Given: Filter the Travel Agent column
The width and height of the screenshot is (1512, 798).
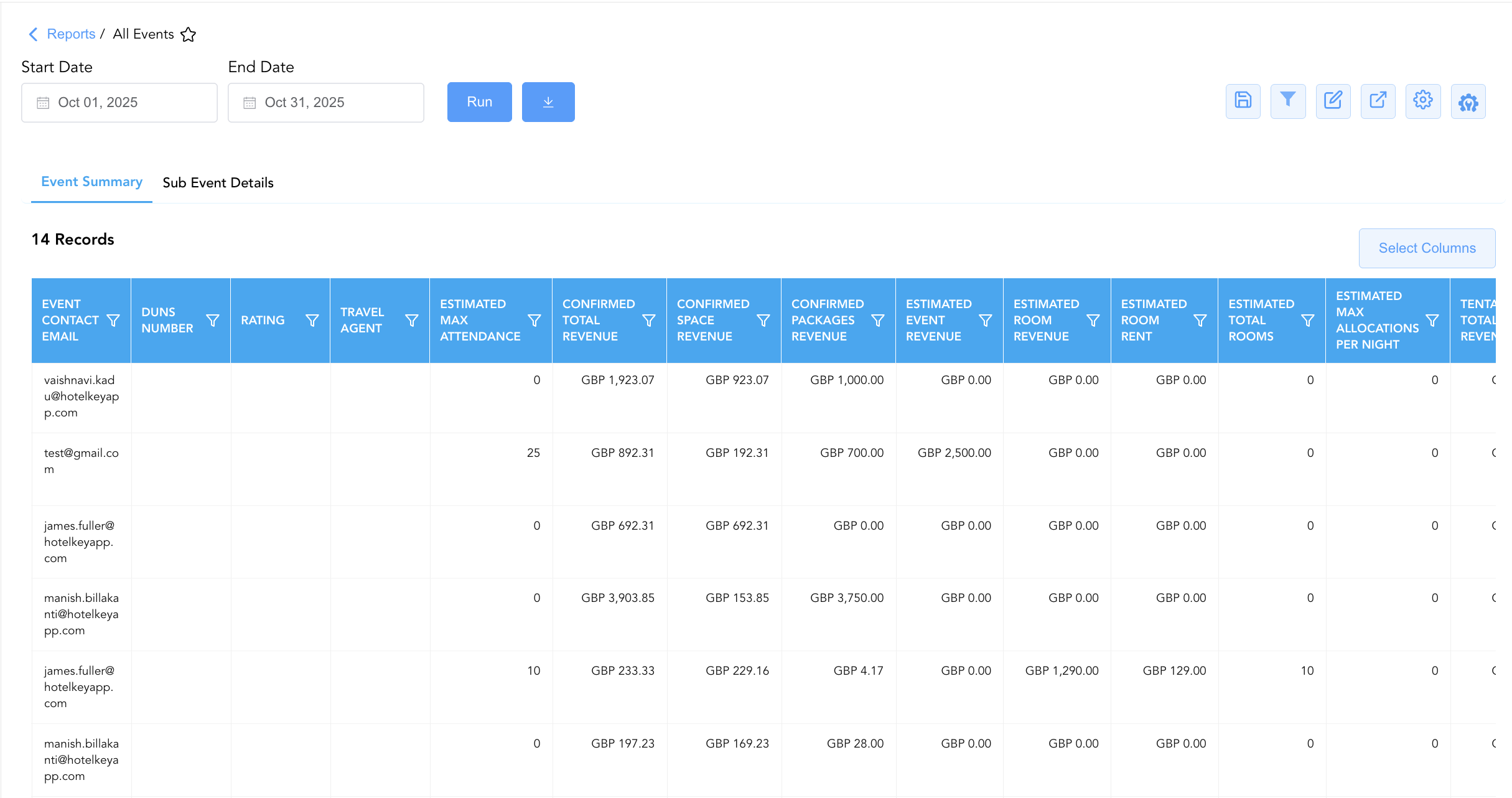Looking at the screenshot, I should coord(412,320).
